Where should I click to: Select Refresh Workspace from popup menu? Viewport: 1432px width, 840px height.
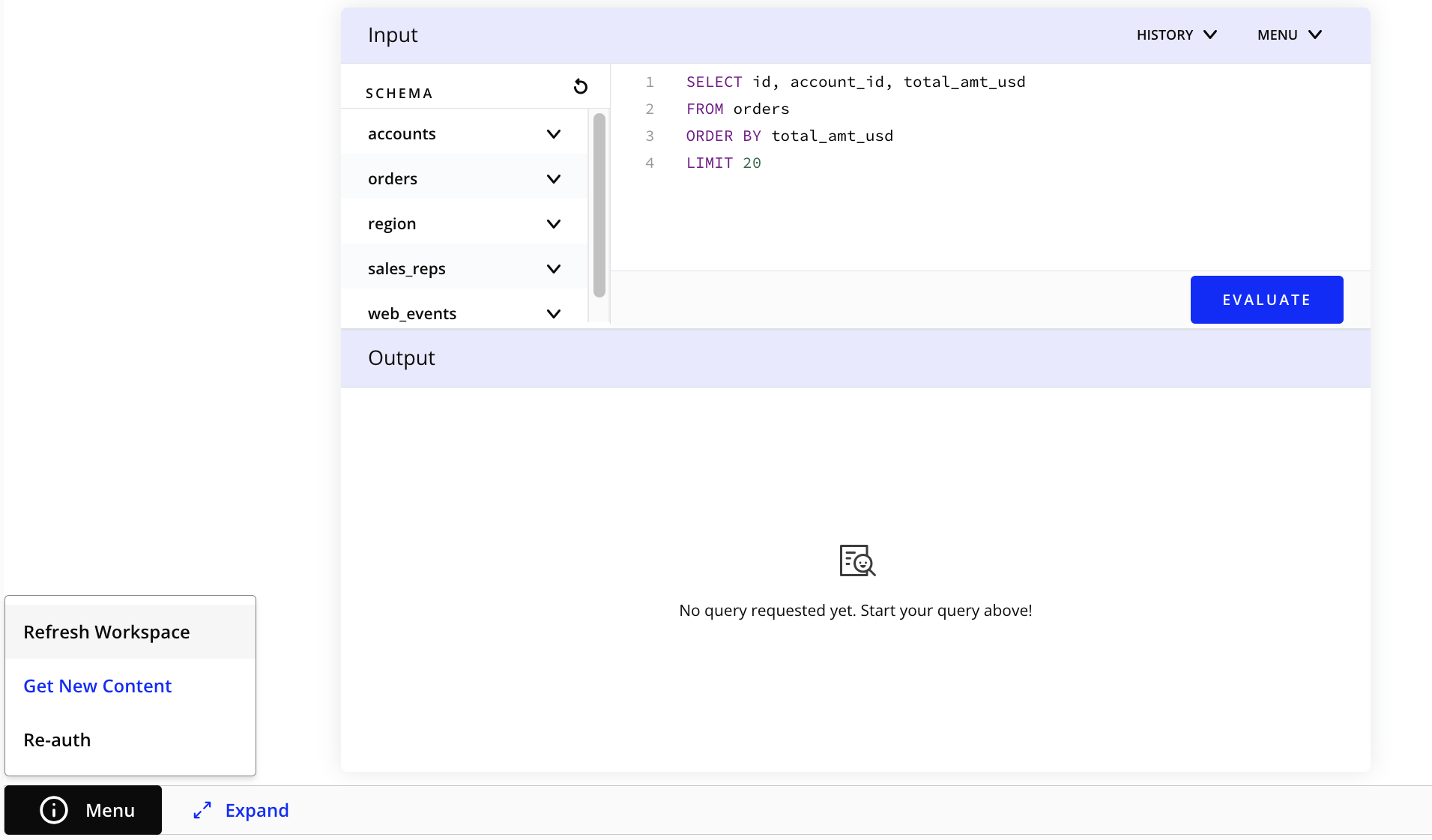click(x=130, y=632)
